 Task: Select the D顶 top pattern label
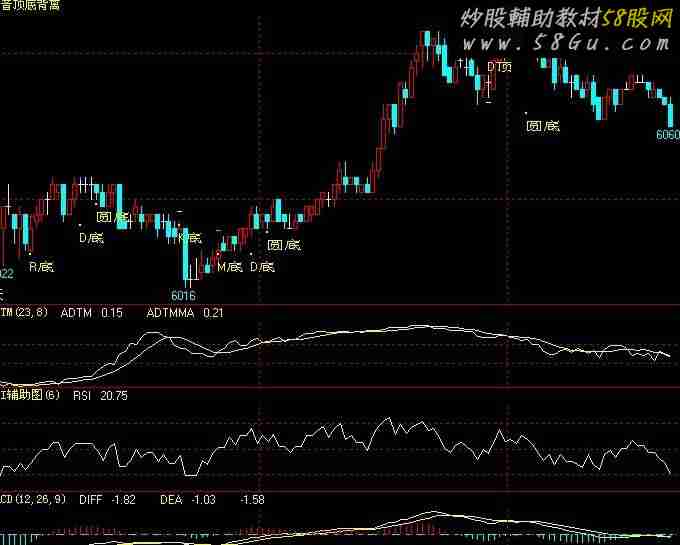coord(500,67)
